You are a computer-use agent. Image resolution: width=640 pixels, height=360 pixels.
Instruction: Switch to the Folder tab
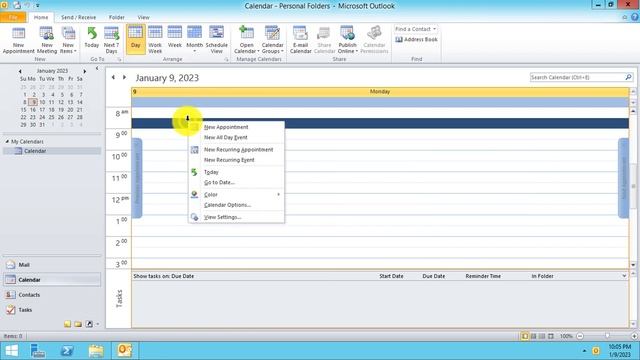[x=116, y=17]
